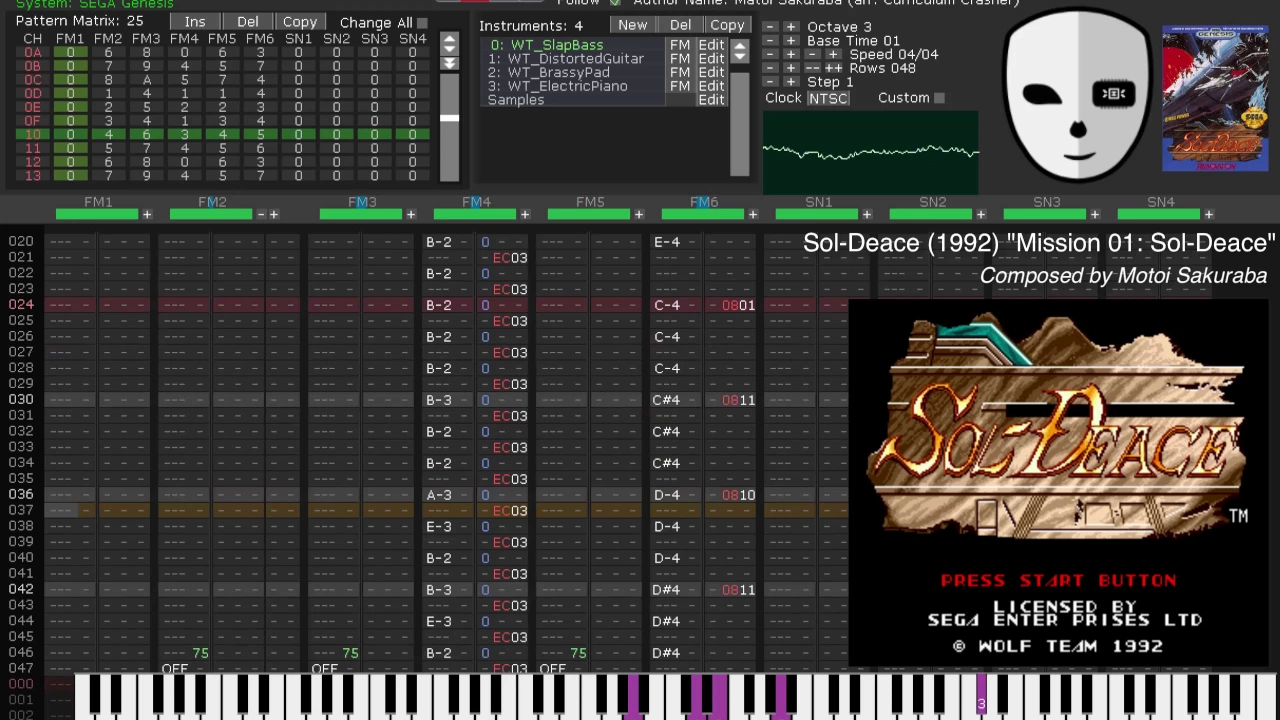The width and height of the screenshot is (1280, 720).
Task: Click the oscilloscope waveform display
Action: point(871,152)
